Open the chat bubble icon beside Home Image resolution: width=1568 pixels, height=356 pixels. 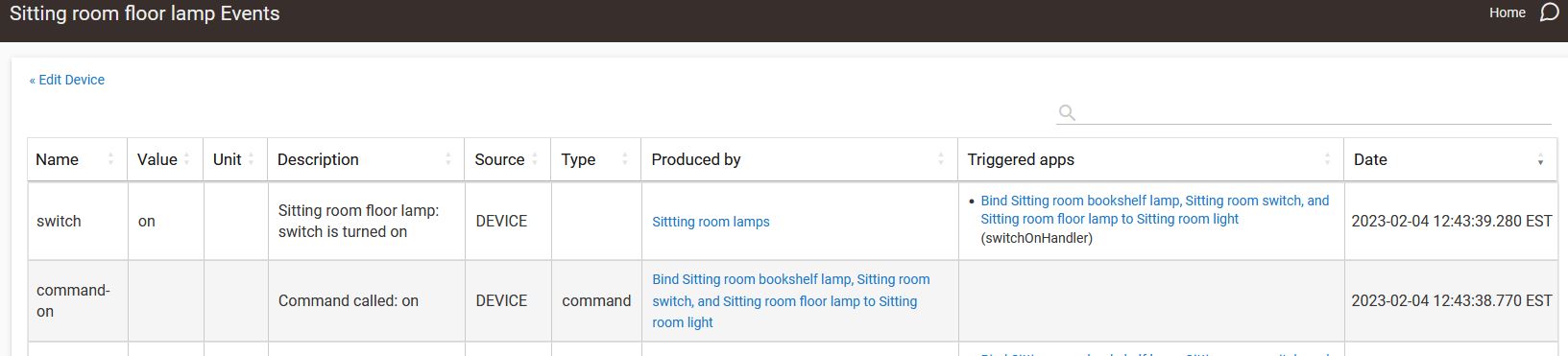tap(1549, 12)
